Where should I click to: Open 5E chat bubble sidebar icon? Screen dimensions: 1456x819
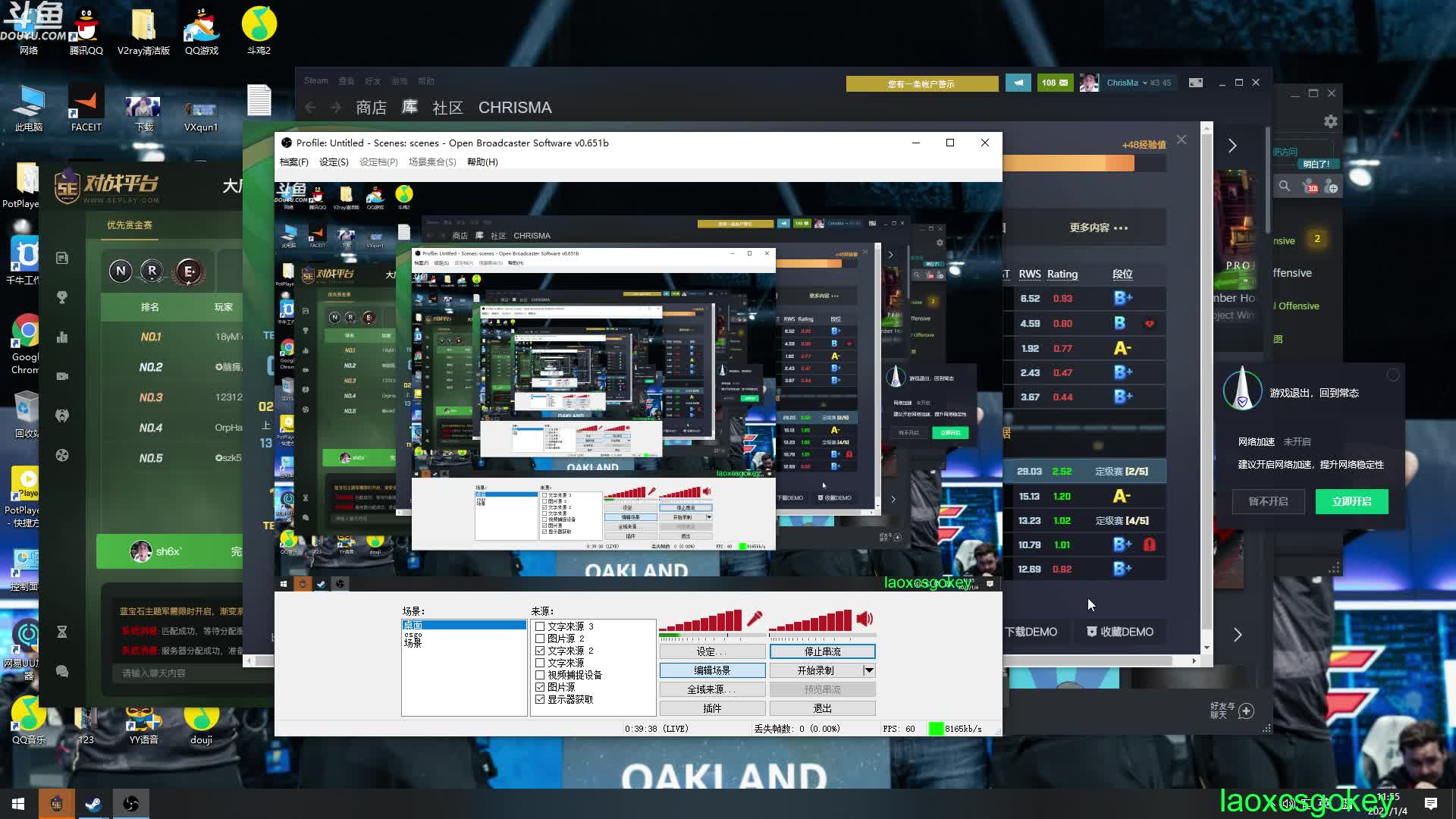(x=62, y=671)
